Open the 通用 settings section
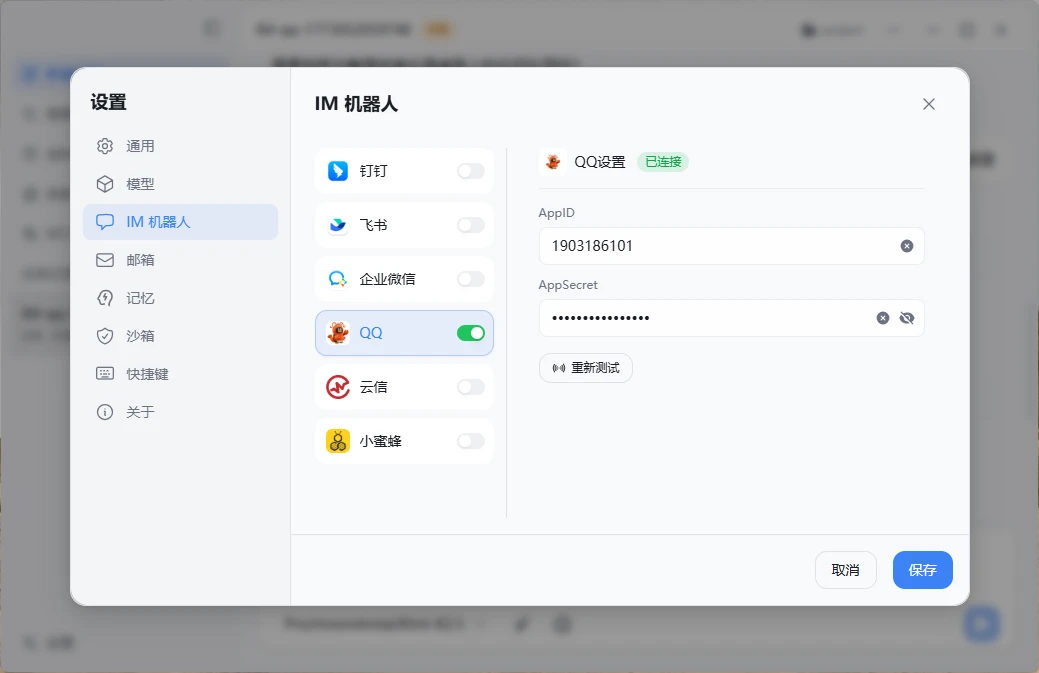The height and width of the screenshot is (673, 1039). tap(140, 146)
